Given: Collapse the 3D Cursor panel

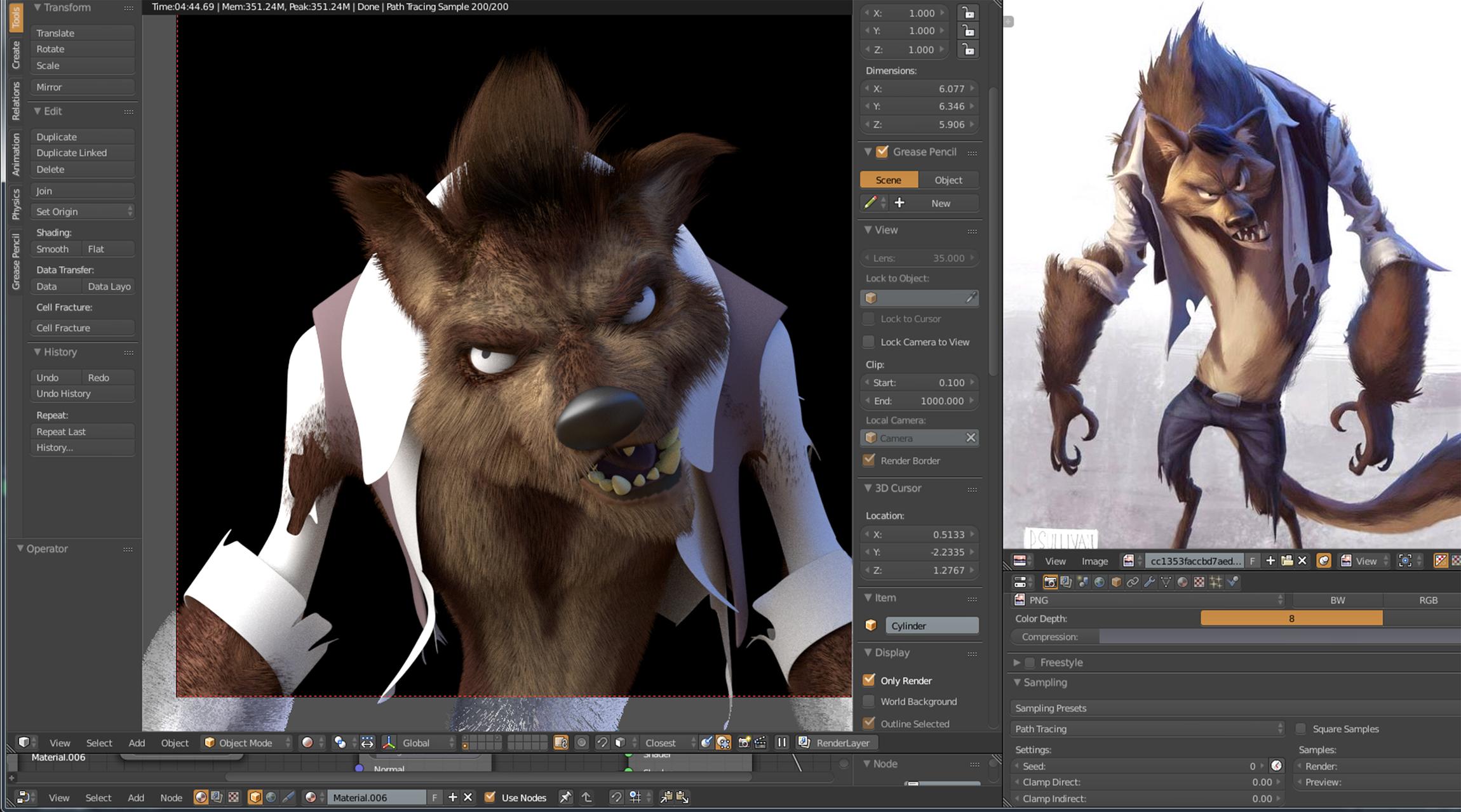Looking at the screenshot, I should 868,488.
